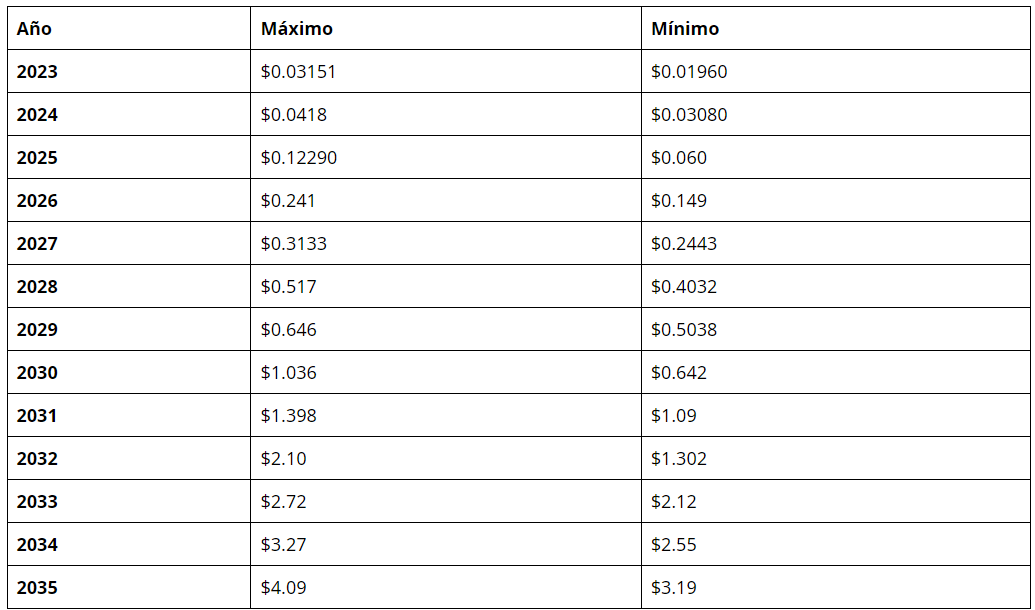Select the 2023 year cell
The image size is (1035, 610).
tap(37, 72)
